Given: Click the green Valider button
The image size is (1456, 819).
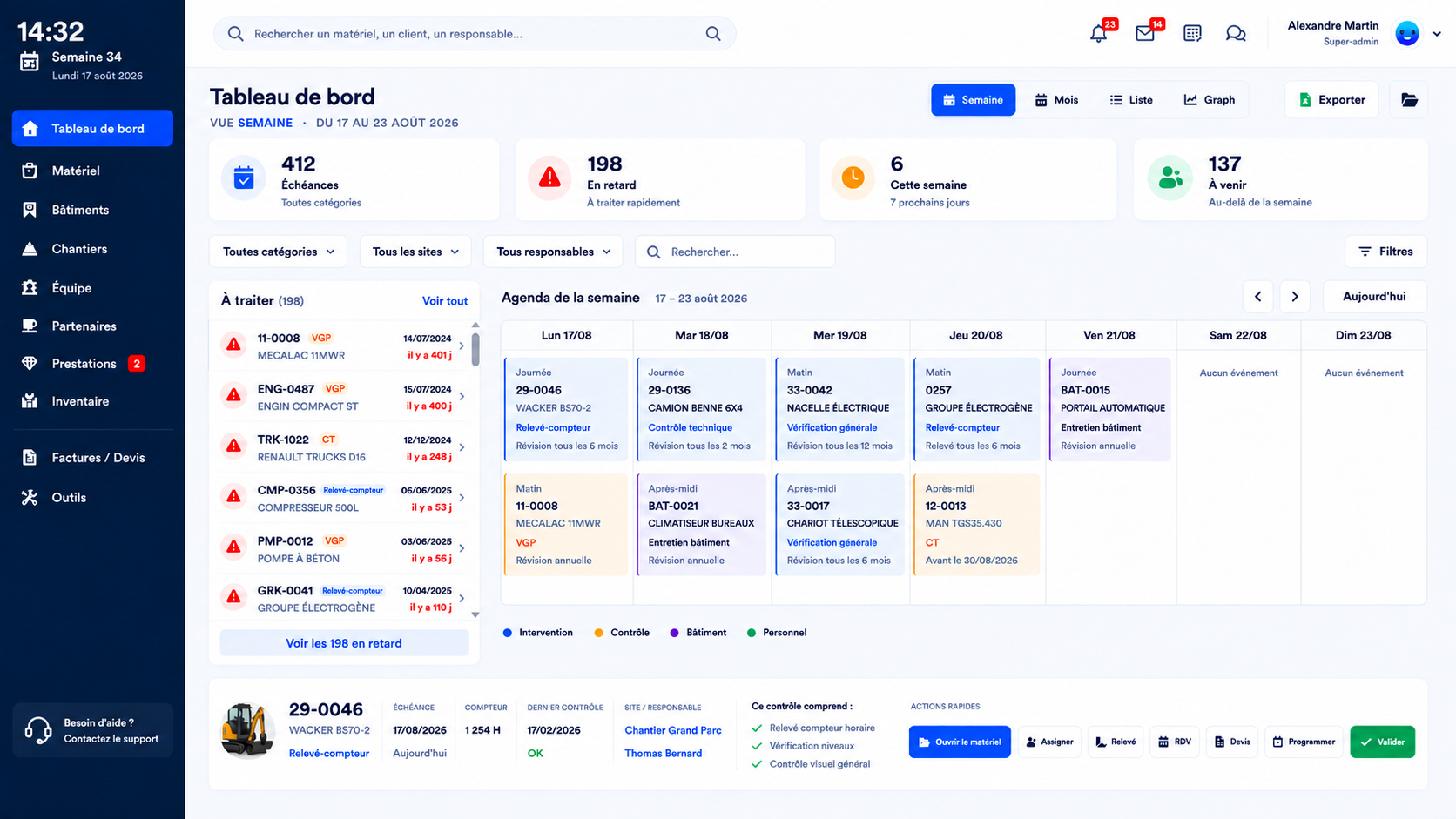Looking at the screenshot, I should tap(1382, 742).
